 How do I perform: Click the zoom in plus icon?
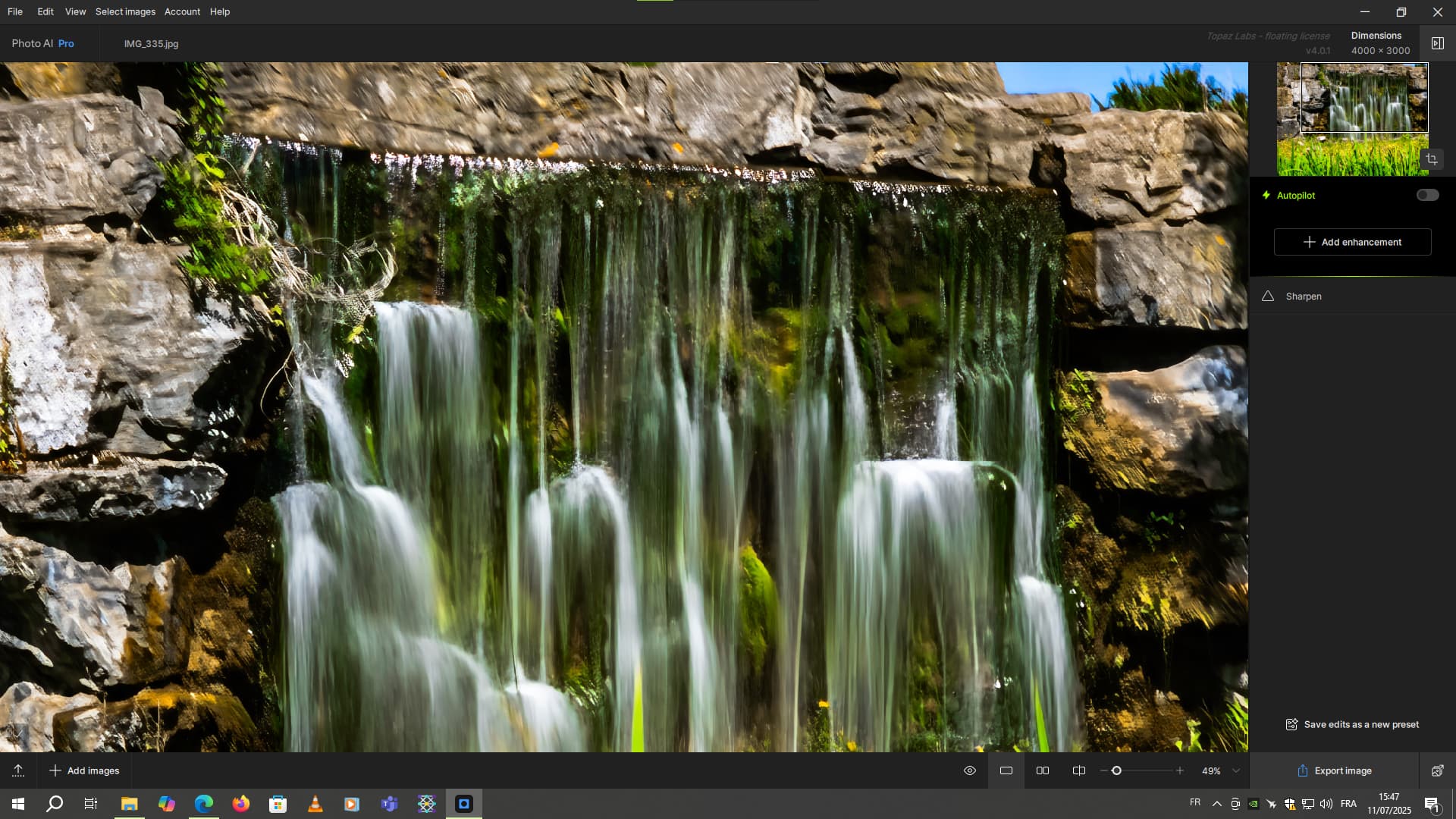tap(1179, 770)
